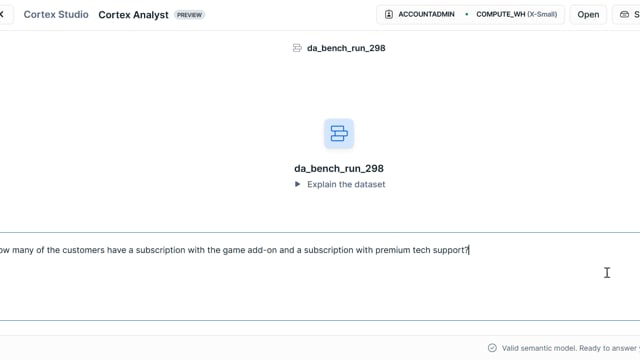Click the Open button
This screenshot has width=640, height=360.
(x=588, y=14)
